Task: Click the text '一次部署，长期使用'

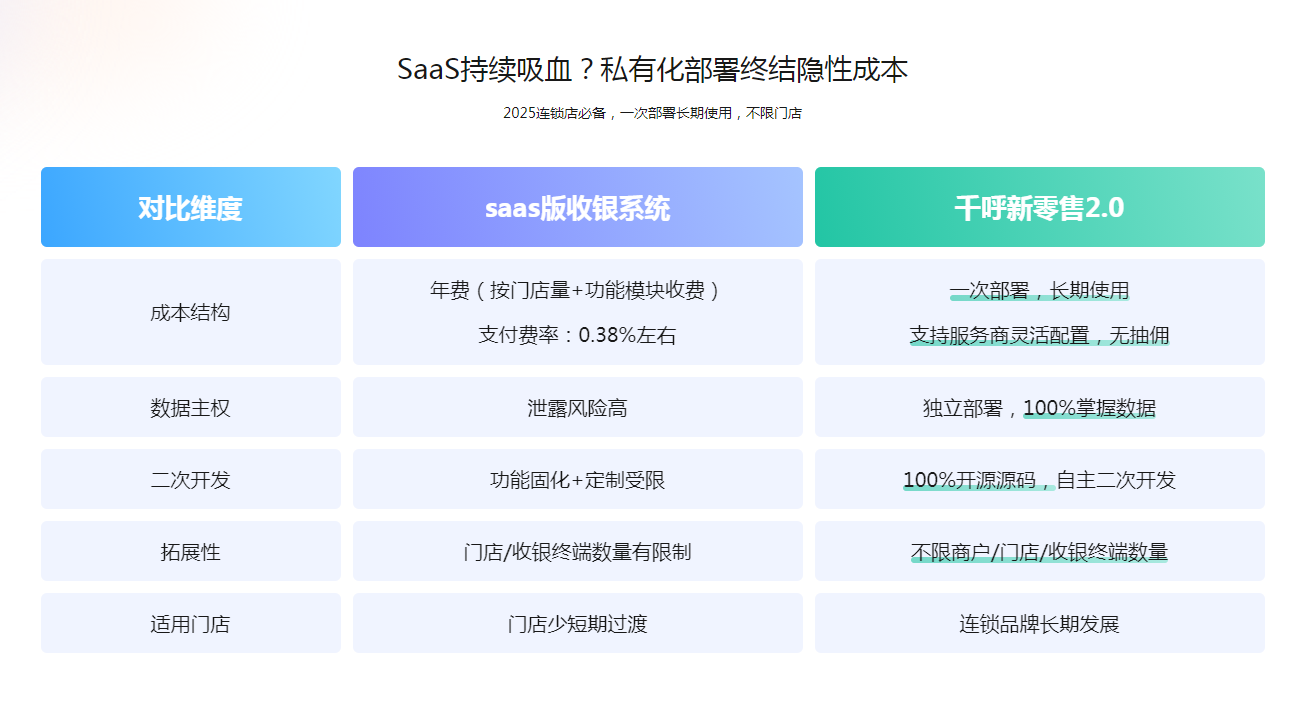Action: click(1040, 290)
